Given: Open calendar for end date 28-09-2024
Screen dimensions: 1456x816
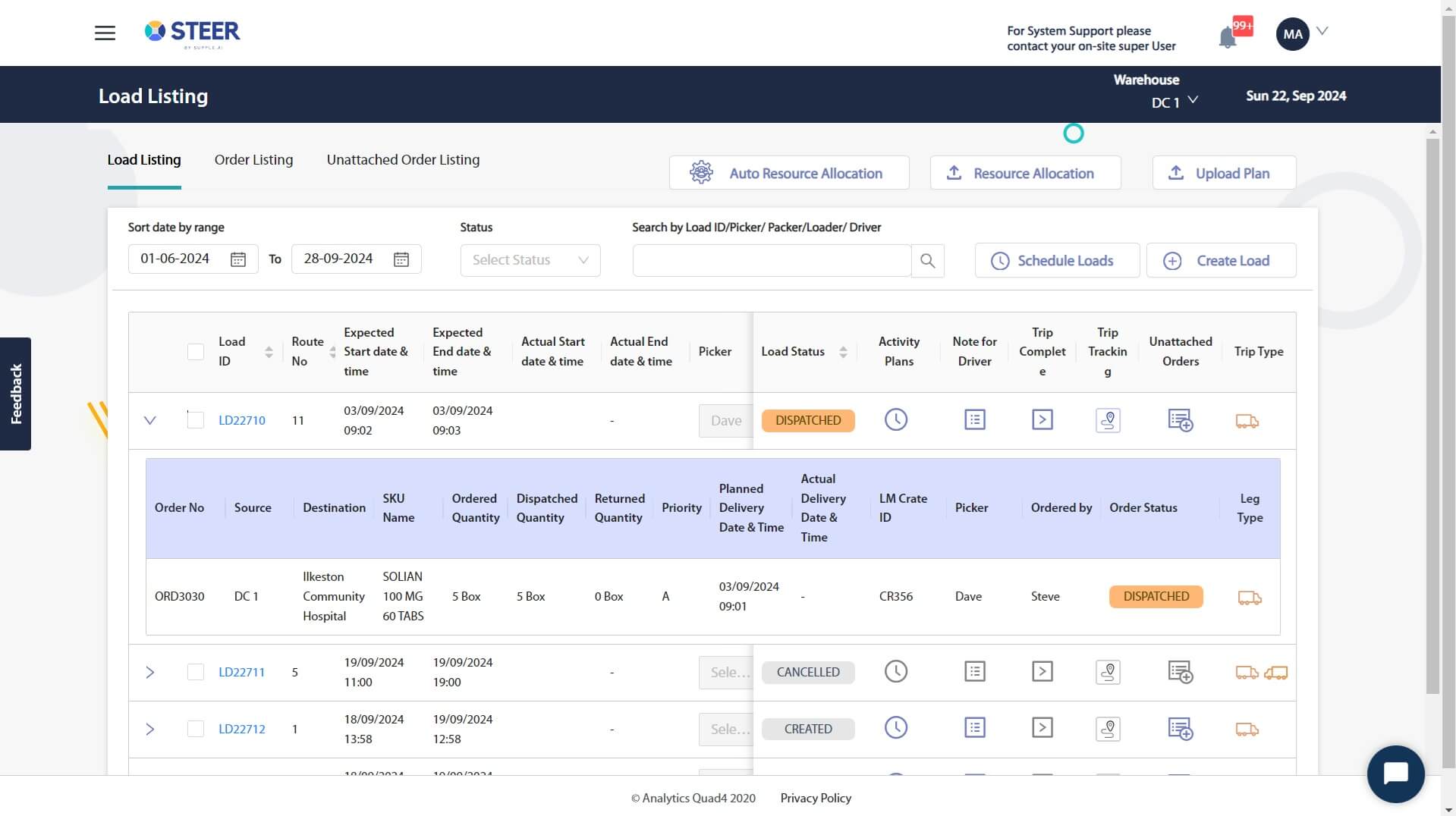Looking at the screenshot, I should coord(401,259).
